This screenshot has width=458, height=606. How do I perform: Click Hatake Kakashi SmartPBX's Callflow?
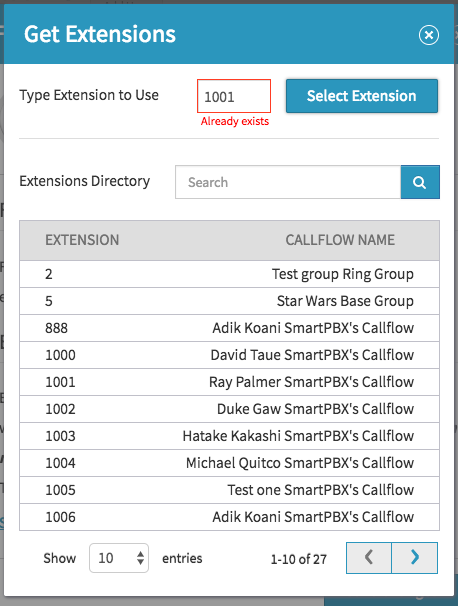pyautogui.click(x=298, y=436)
